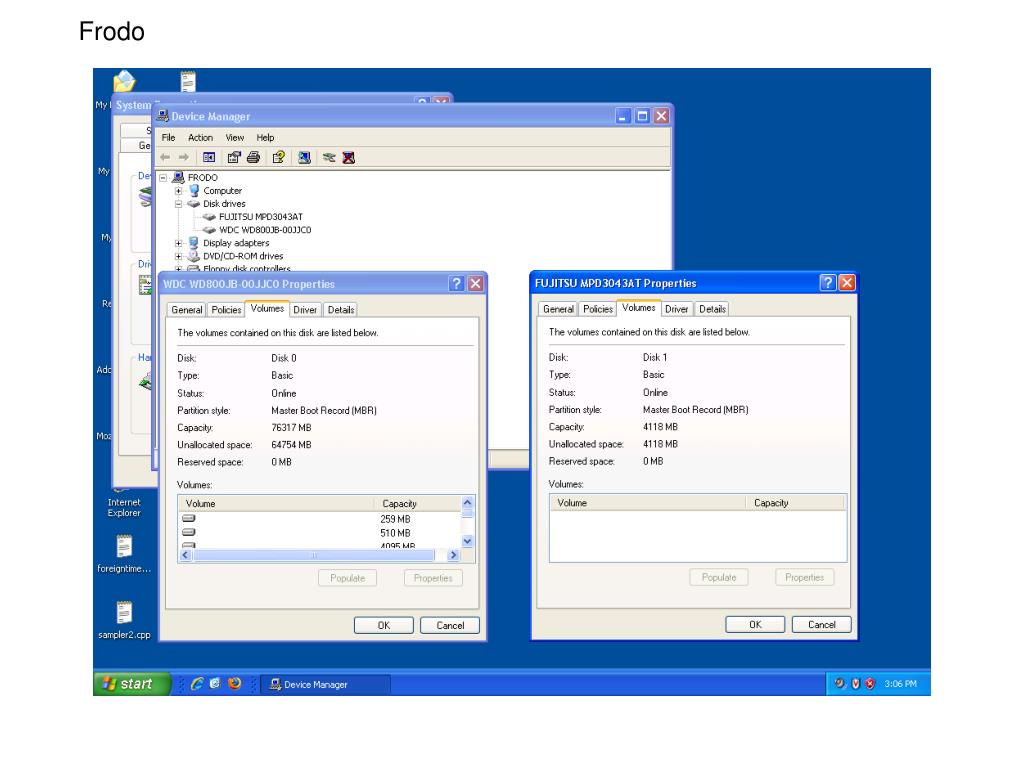Click the help question mark in WDC Properties
Screen dimensions: 1024x768
pyautogui.click(x=456, y=283)
